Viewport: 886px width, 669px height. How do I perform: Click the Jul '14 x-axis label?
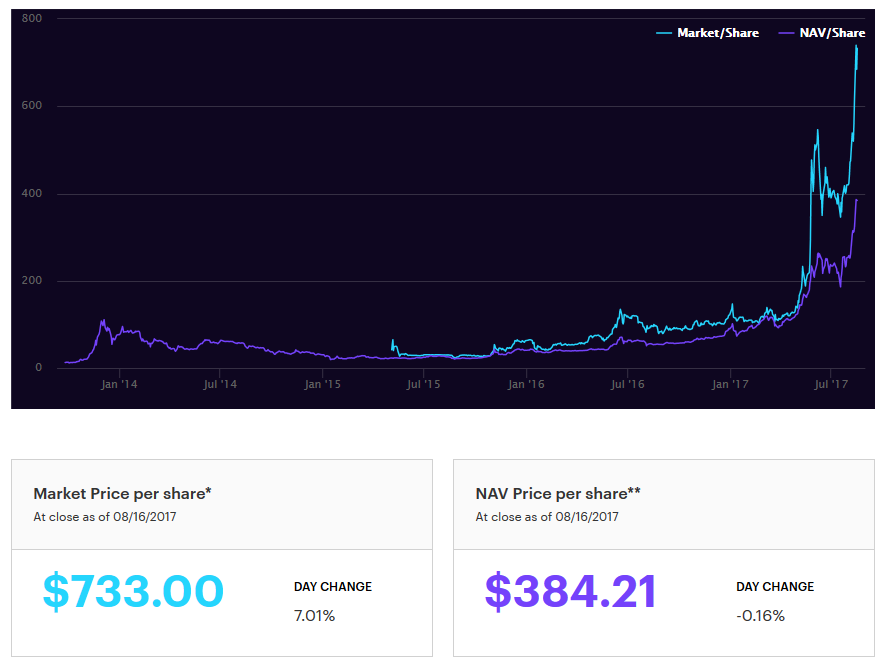[219, 384]
